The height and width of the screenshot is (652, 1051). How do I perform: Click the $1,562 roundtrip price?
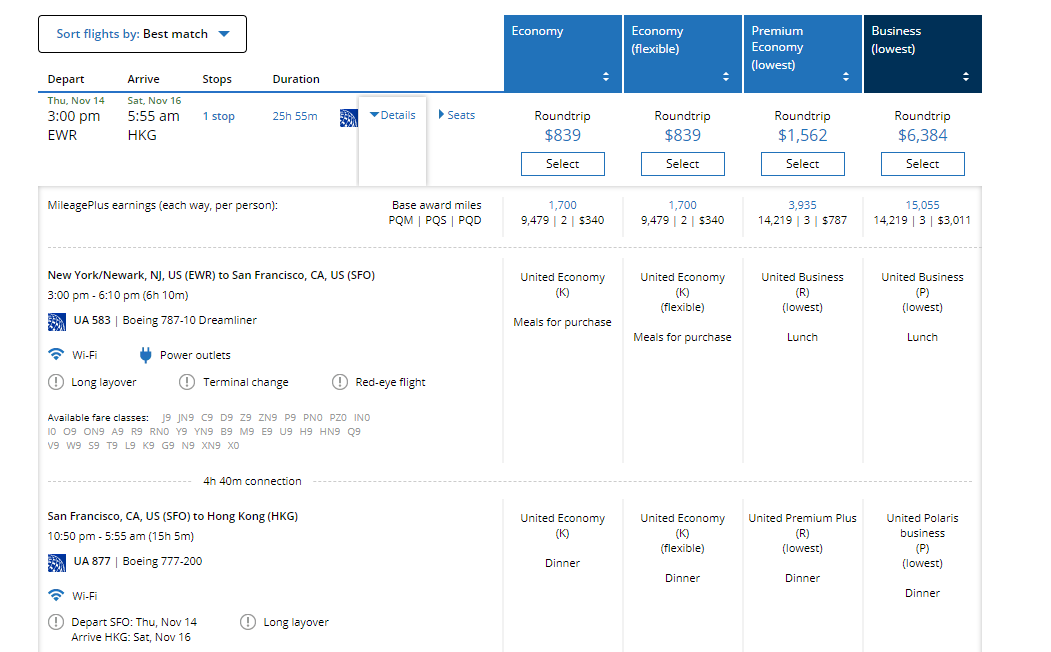point(803,135)
